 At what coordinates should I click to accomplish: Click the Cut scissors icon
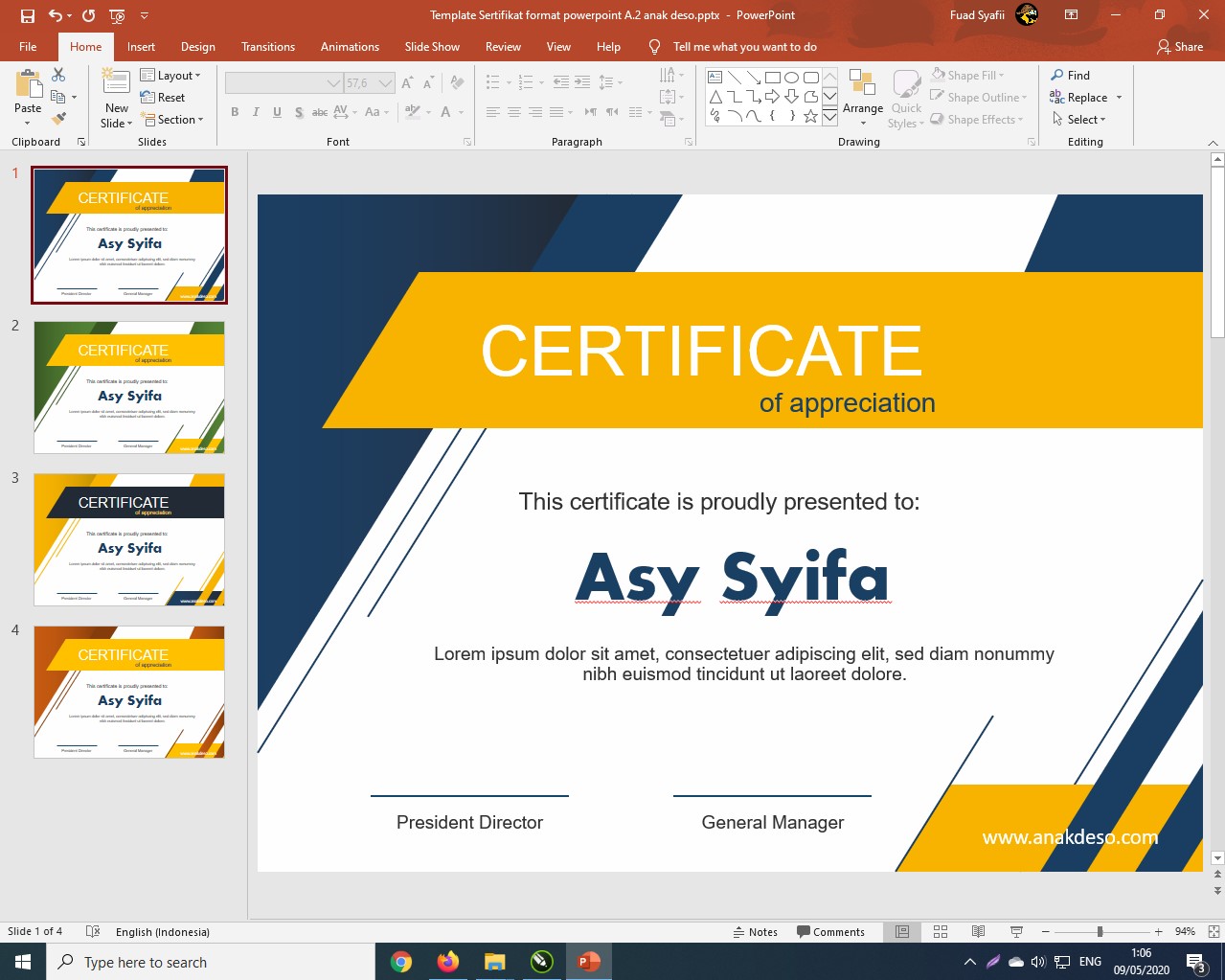[x=58, y=75]
